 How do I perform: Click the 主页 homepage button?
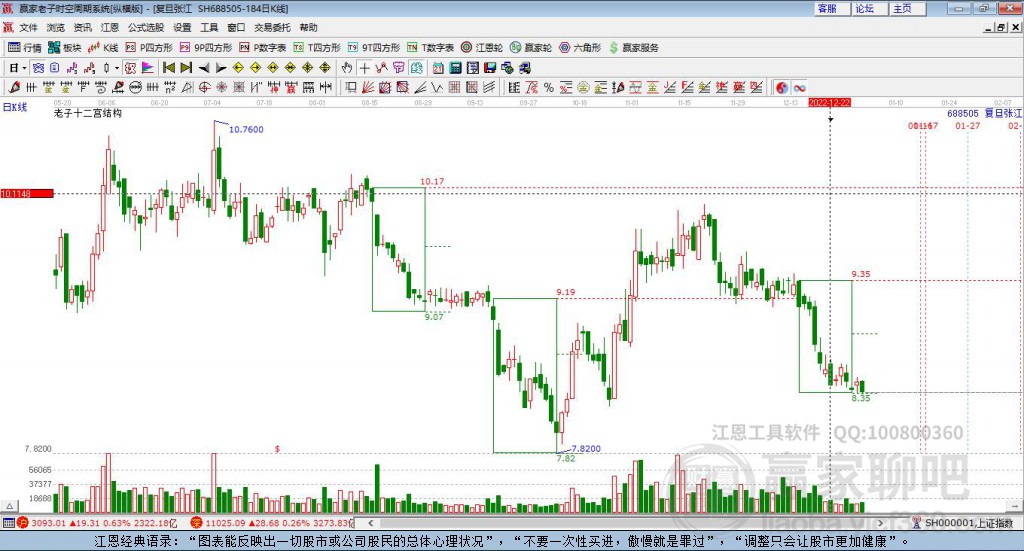click(x=907, y=8)
